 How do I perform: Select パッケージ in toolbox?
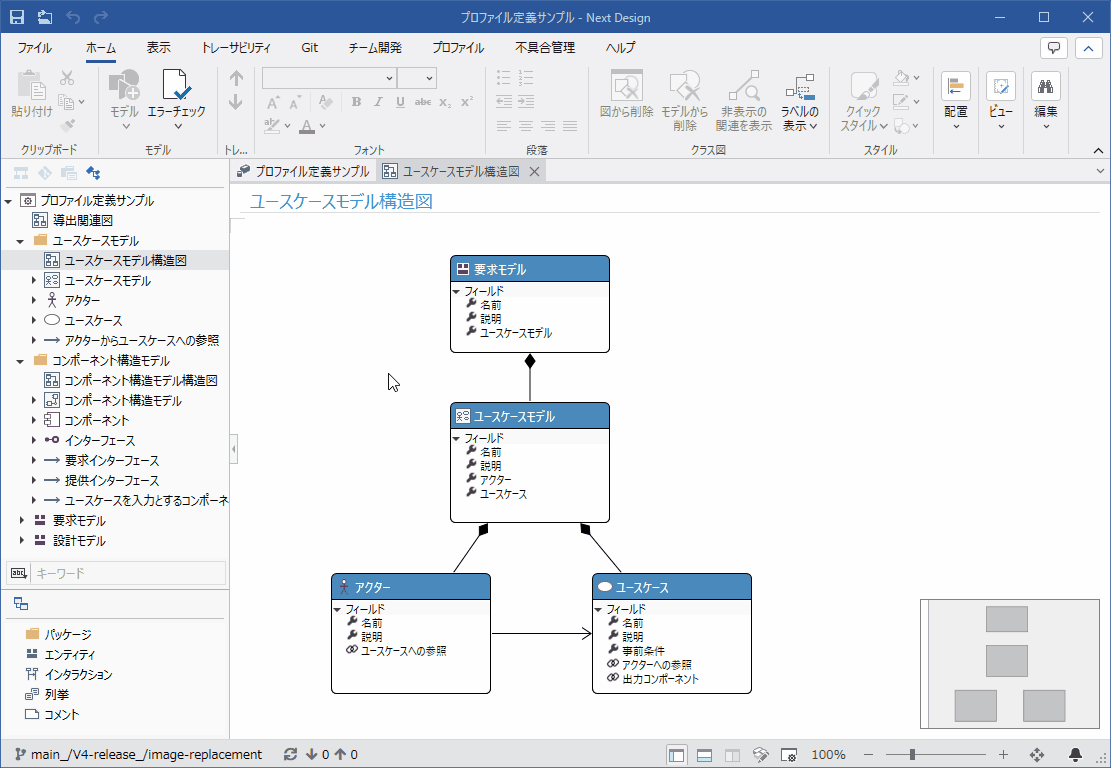coord(60,634)
